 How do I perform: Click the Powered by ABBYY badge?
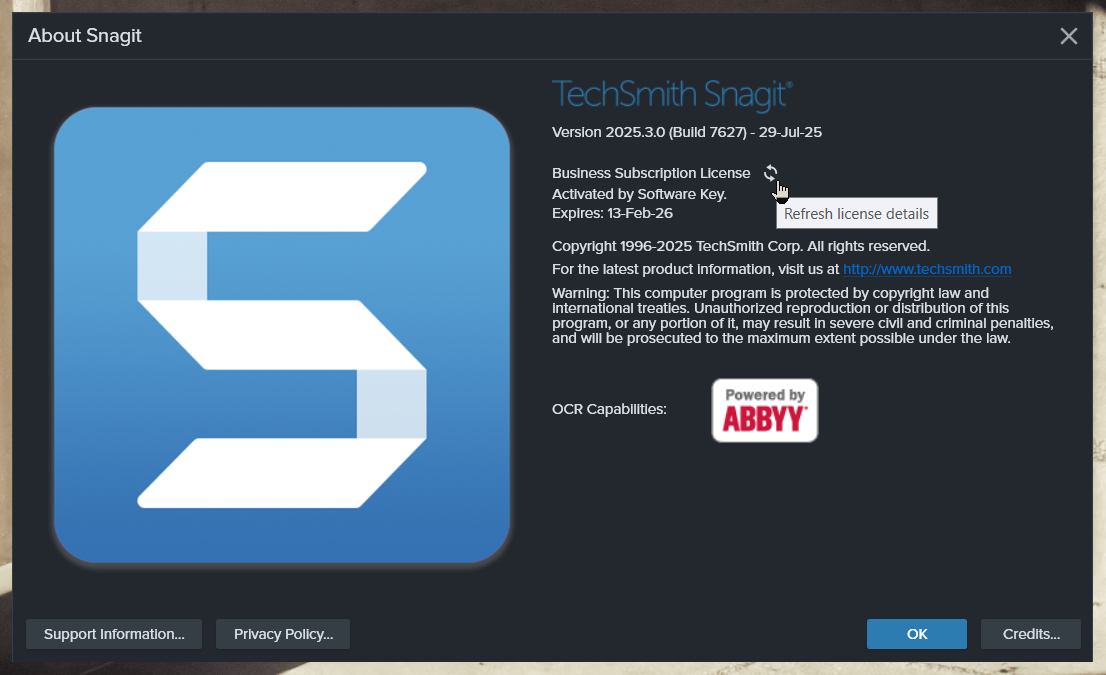764,410
